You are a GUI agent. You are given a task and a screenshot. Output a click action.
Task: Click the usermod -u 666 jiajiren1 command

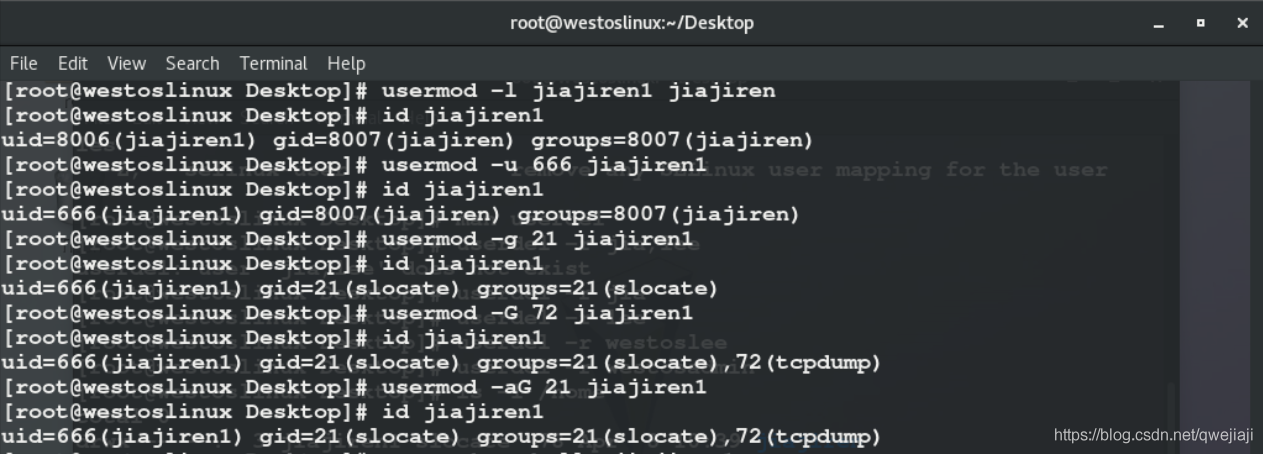(x=544, y=164)
